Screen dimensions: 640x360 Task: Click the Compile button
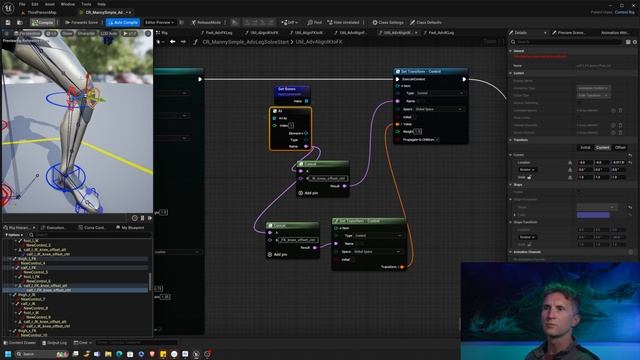[x=43, y=22]
